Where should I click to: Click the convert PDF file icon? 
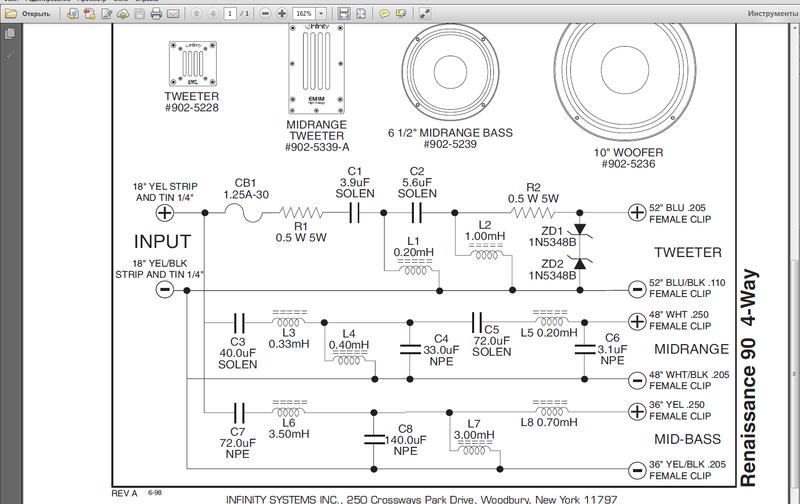pyautogui.click(x=90, y=14)
